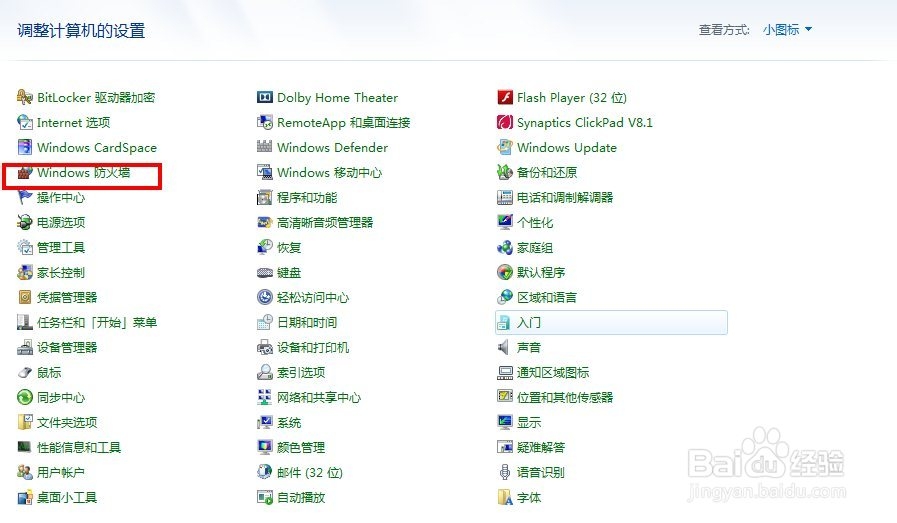Open the Windows Update icon

point(505,148)
